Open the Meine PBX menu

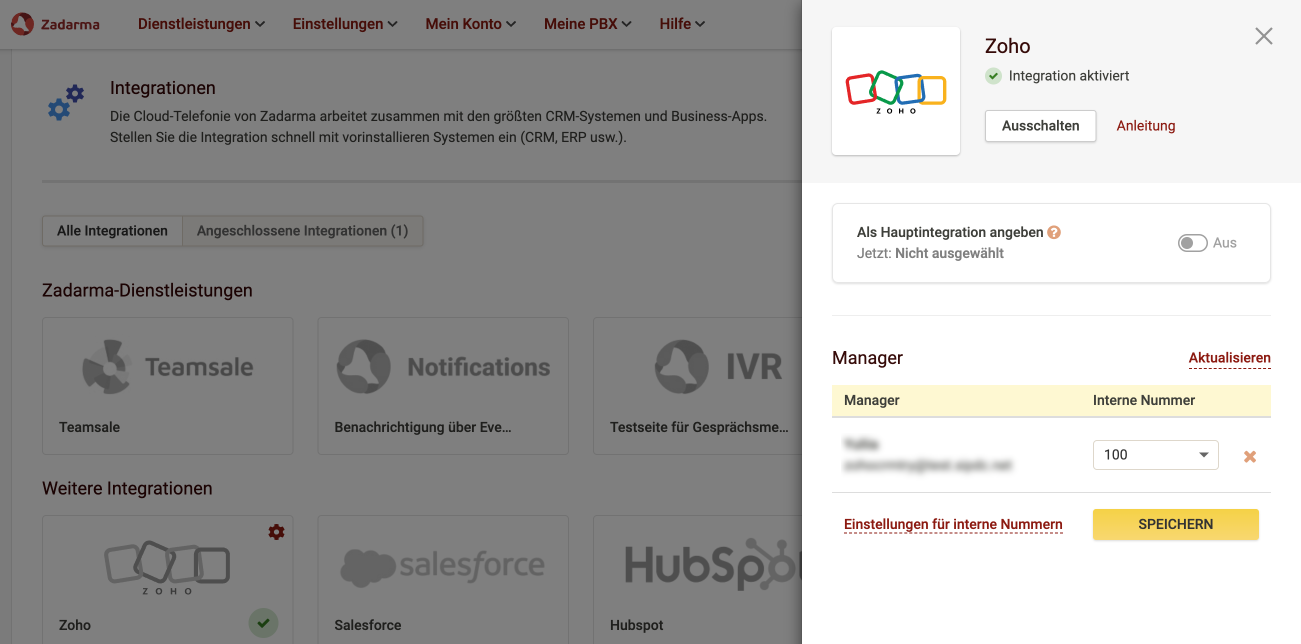click(588, 24)
